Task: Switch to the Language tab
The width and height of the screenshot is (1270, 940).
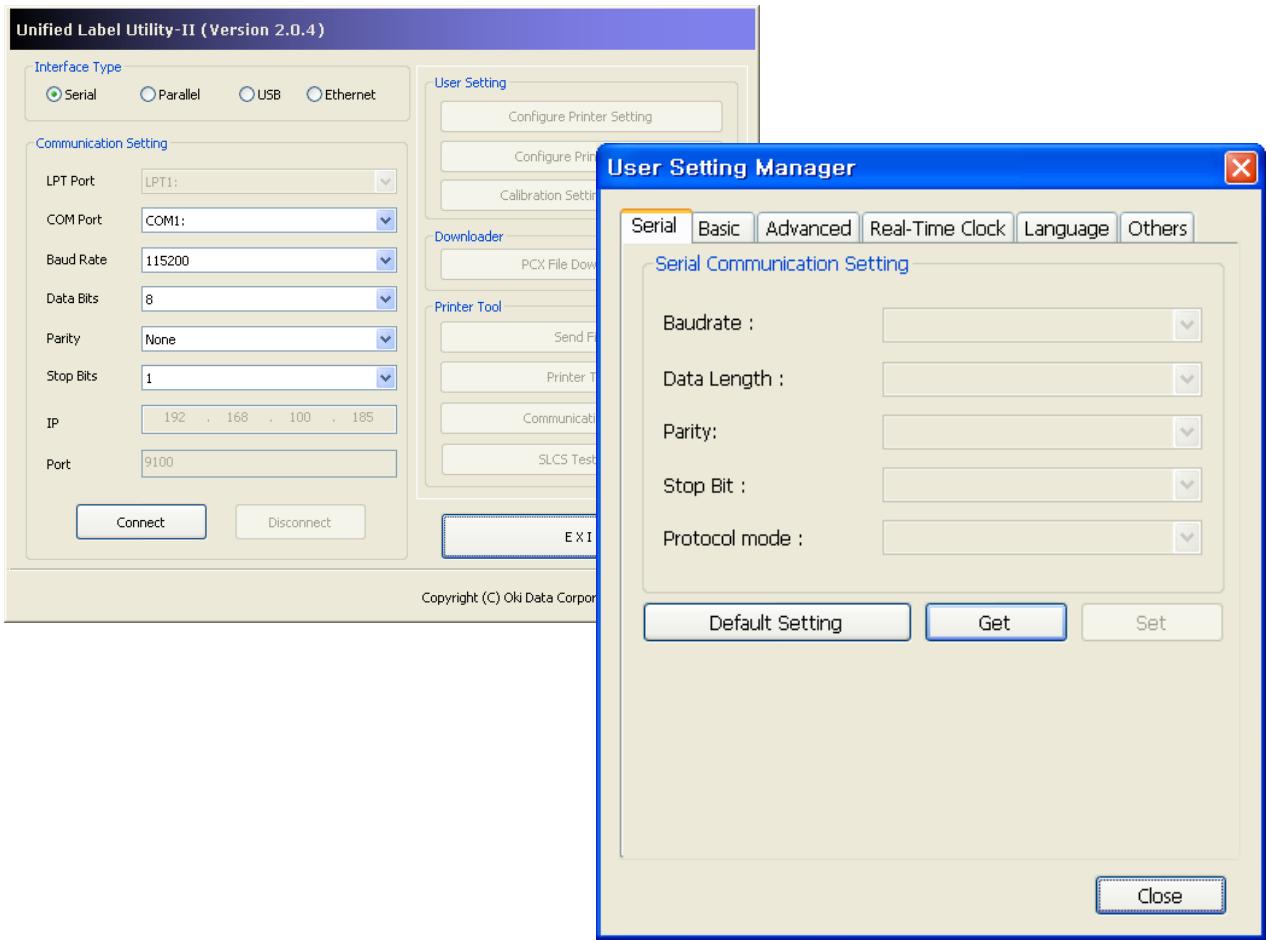Action: pyautogui.click(x=1067, y=229)
